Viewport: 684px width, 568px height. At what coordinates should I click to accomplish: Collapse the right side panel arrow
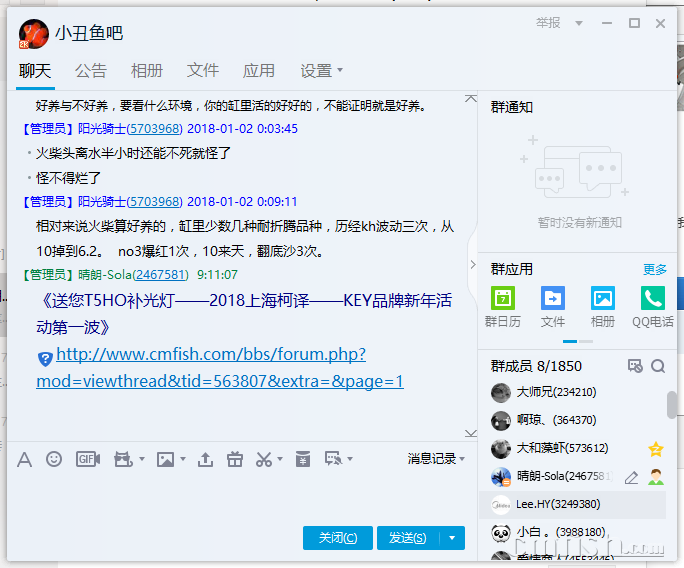click(473, 265)
